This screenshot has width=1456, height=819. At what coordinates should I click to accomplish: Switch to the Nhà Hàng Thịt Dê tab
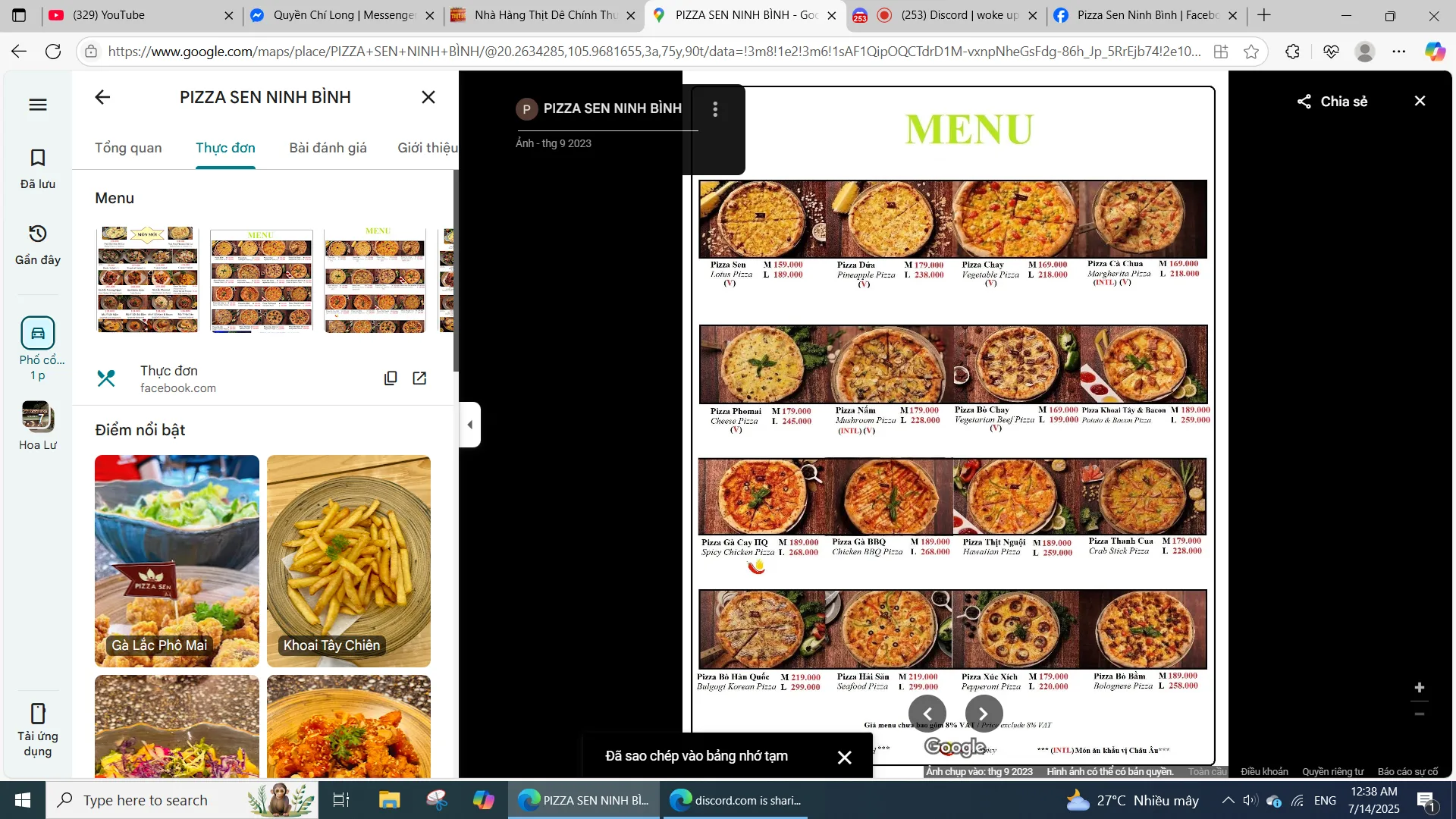pyautogui.click(x=543, y=15)
